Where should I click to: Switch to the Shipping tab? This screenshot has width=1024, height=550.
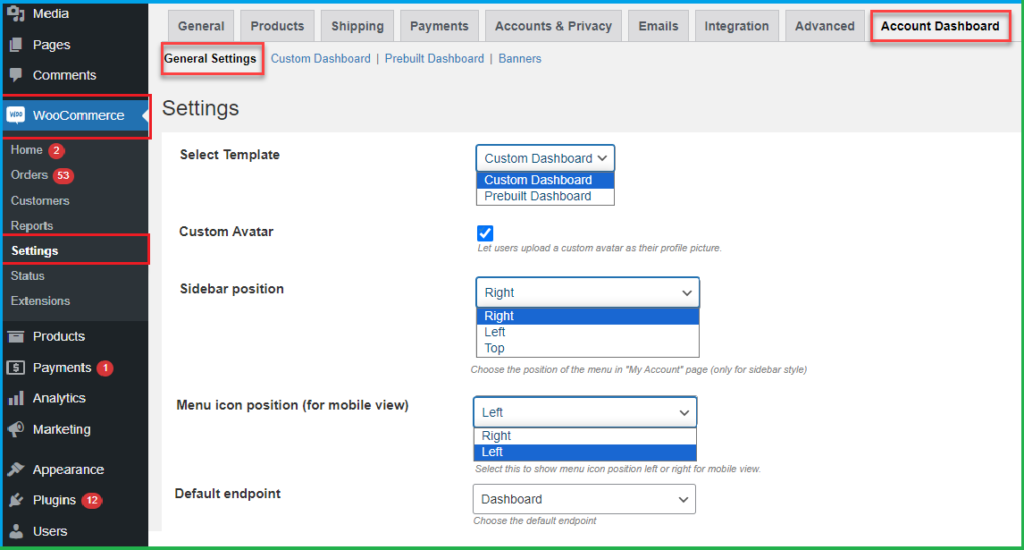tap(357, 26)
